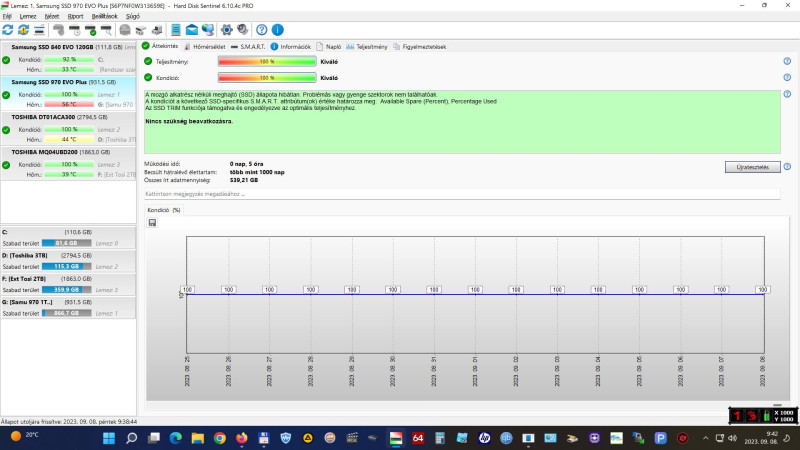Click the 20°C weather widget on taskbar
The height and width of the screenshot is (450, 800).
click(24, 436)
